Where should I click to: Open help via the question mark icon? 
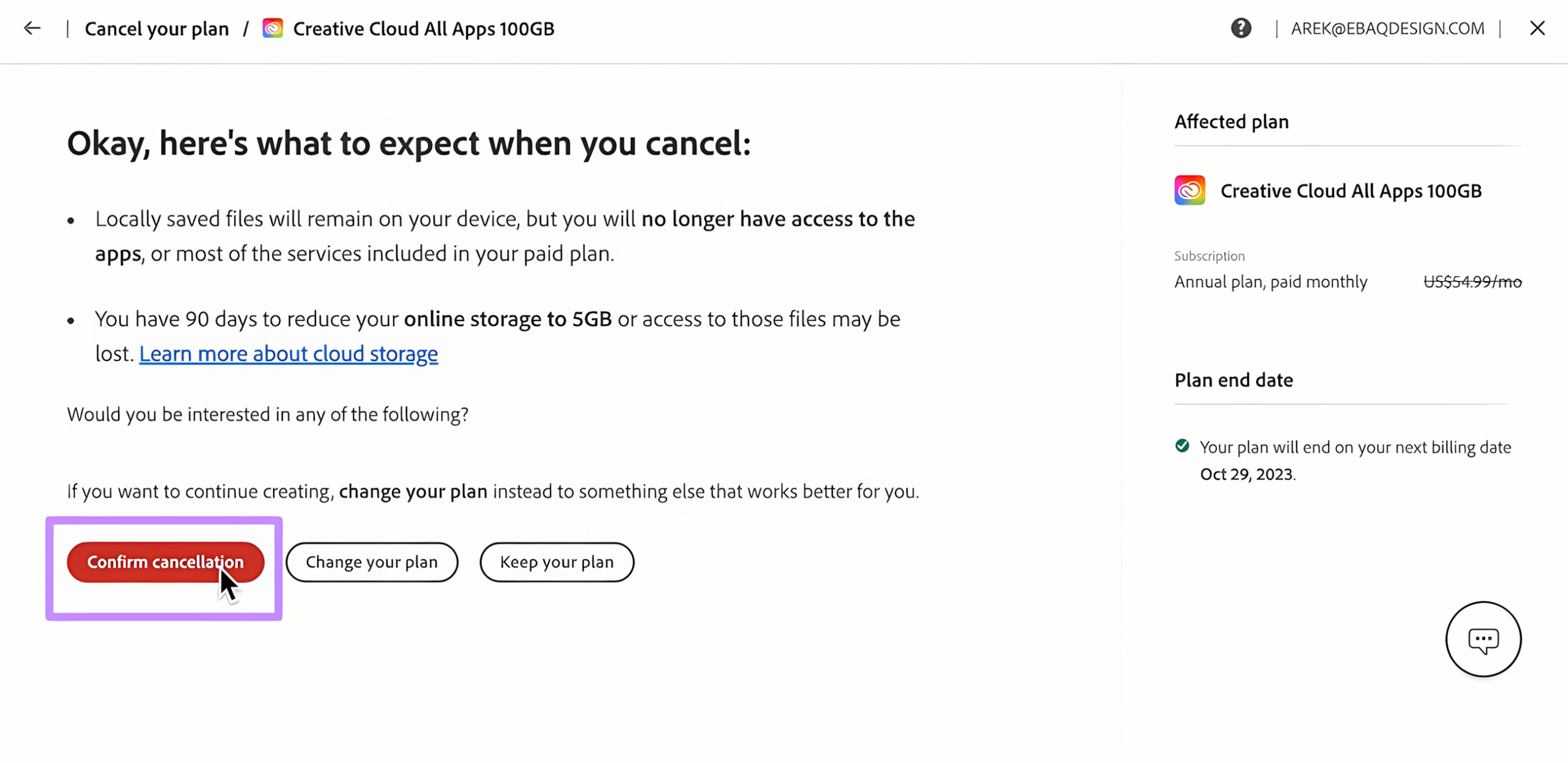coord(1241,28)
